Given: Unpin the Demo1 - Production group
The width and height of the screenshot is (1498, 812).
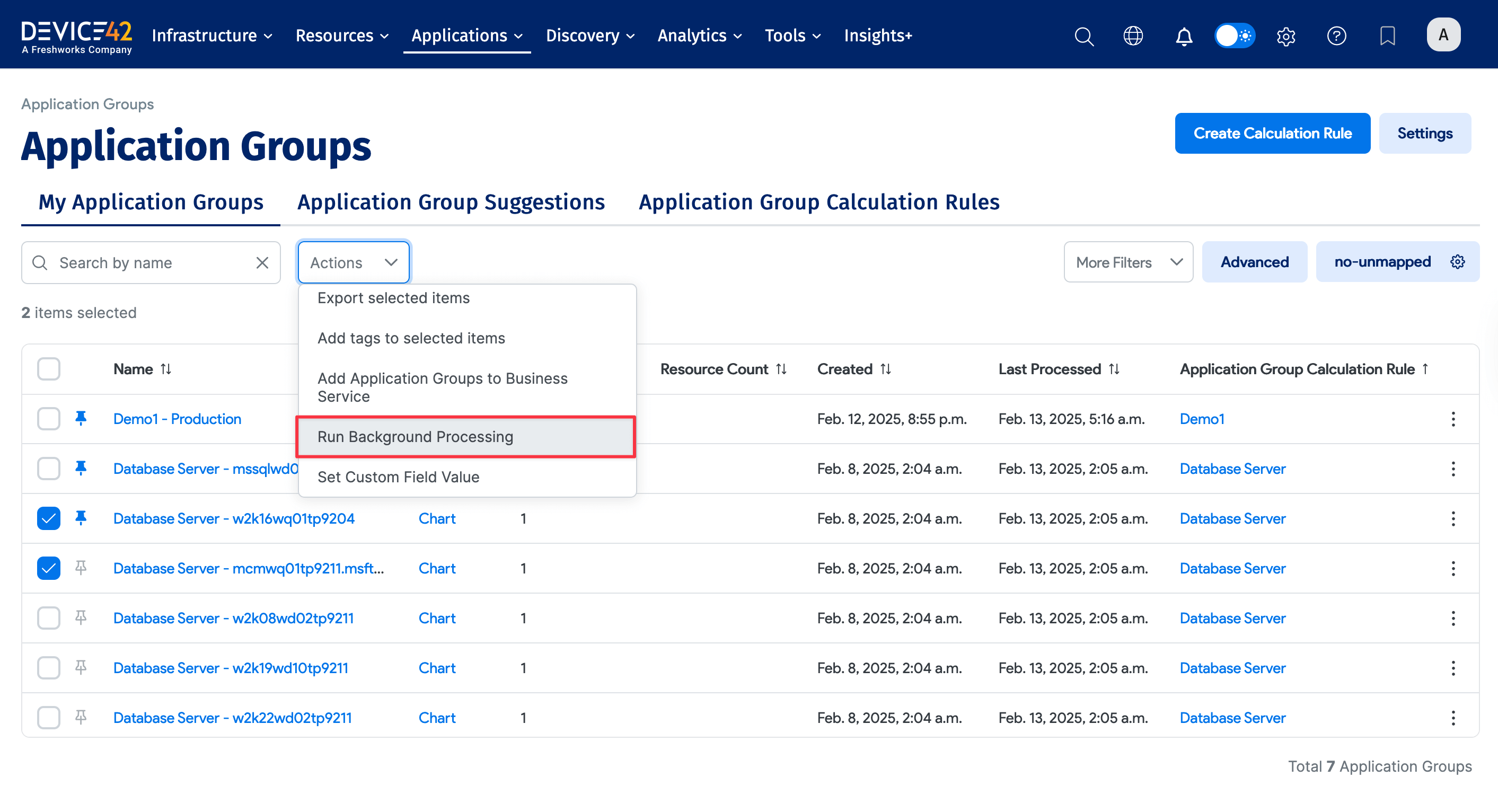Looking at the screenshot, I should [82, 418].
